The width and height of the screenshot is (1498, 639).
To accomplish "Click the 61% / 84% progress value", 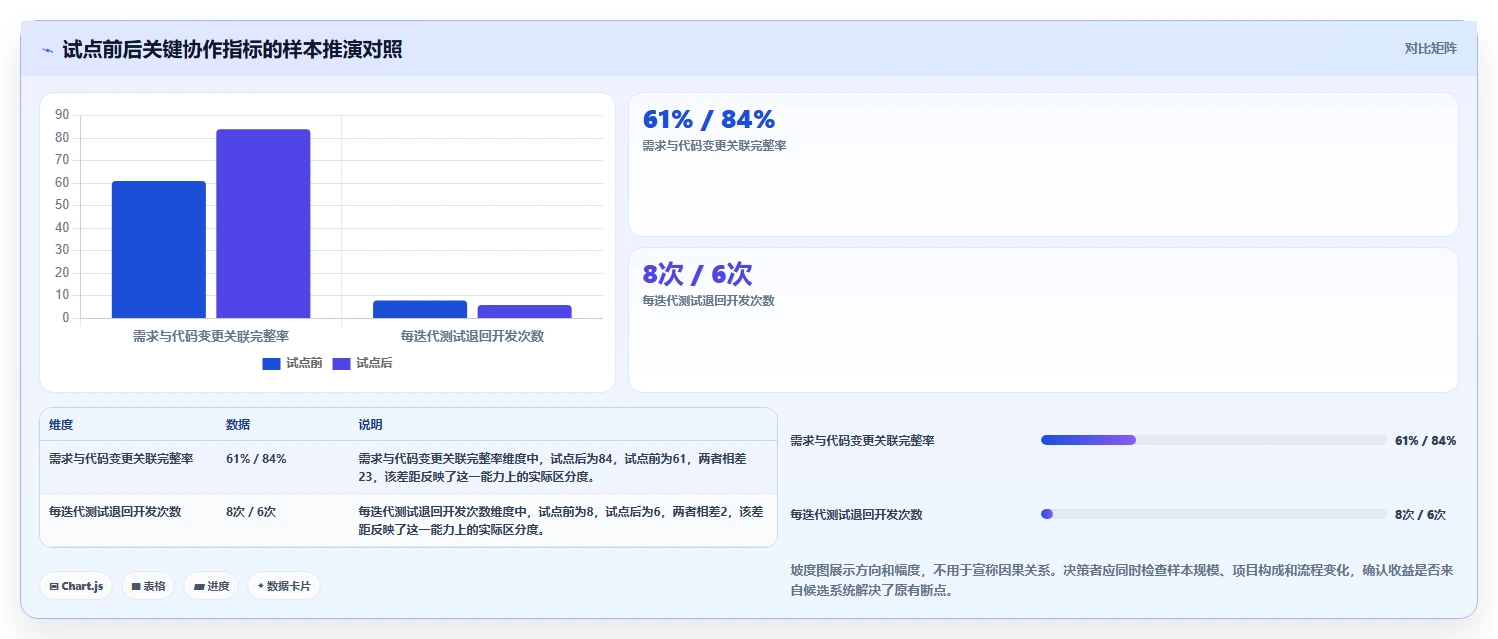I will (x=1425, y=440).
